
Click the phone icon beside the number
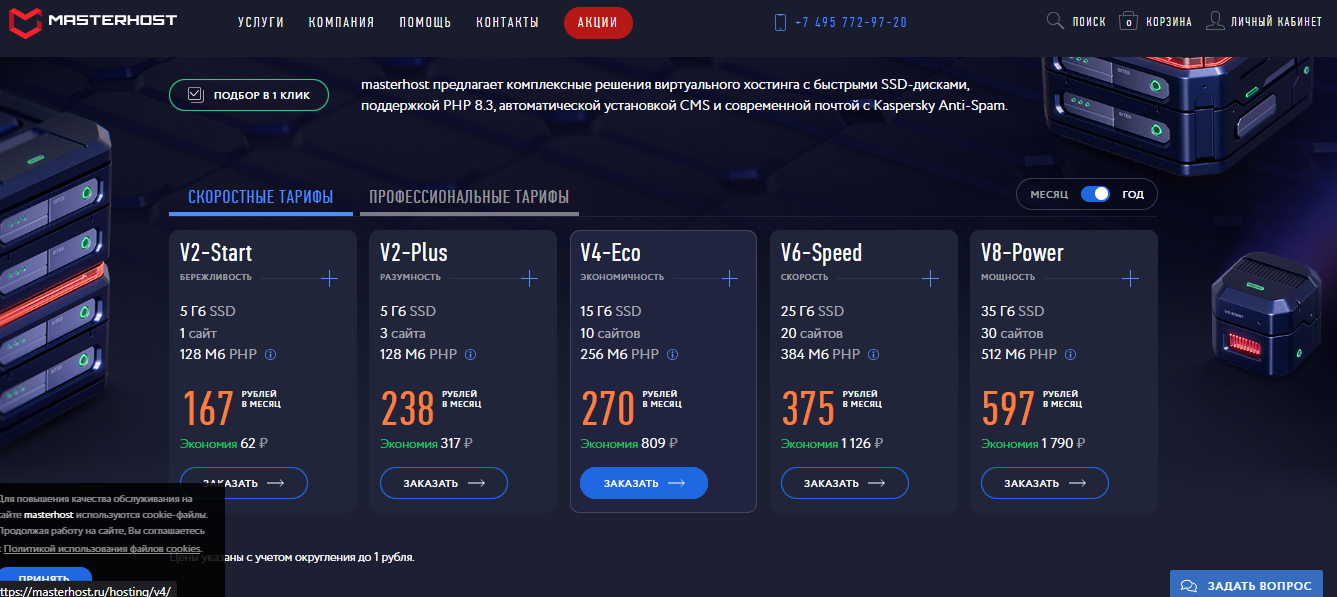click(780, 22)
